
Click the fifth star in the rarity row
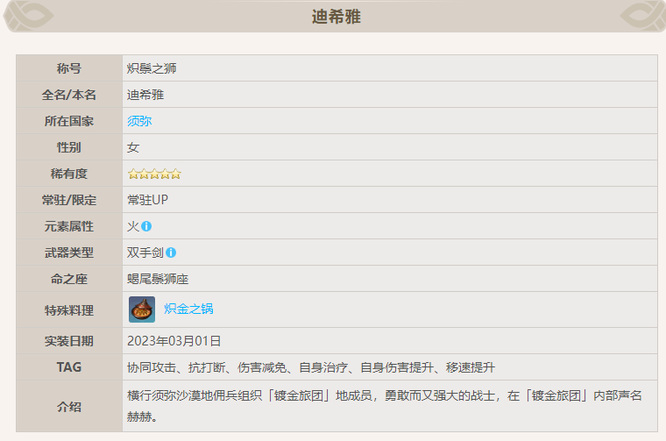click(176, 174)
